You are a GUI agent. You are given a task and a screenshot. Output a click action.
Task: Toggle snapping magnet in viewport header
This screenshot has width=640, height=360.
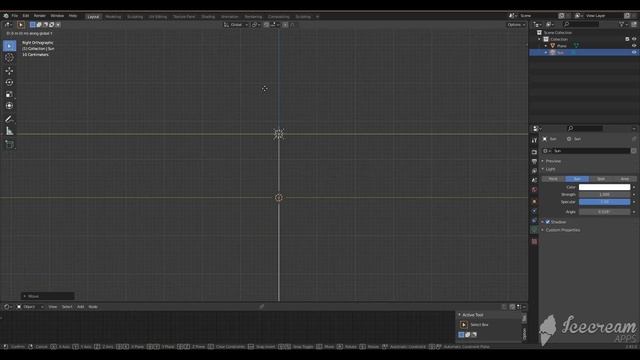tap(267, 25)
